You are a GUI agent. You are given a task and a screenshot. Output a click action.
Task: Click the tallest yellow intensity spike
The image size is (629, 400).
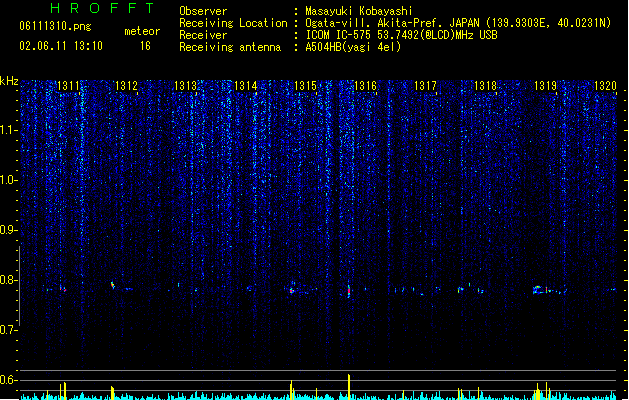click(x=349, y=387)
